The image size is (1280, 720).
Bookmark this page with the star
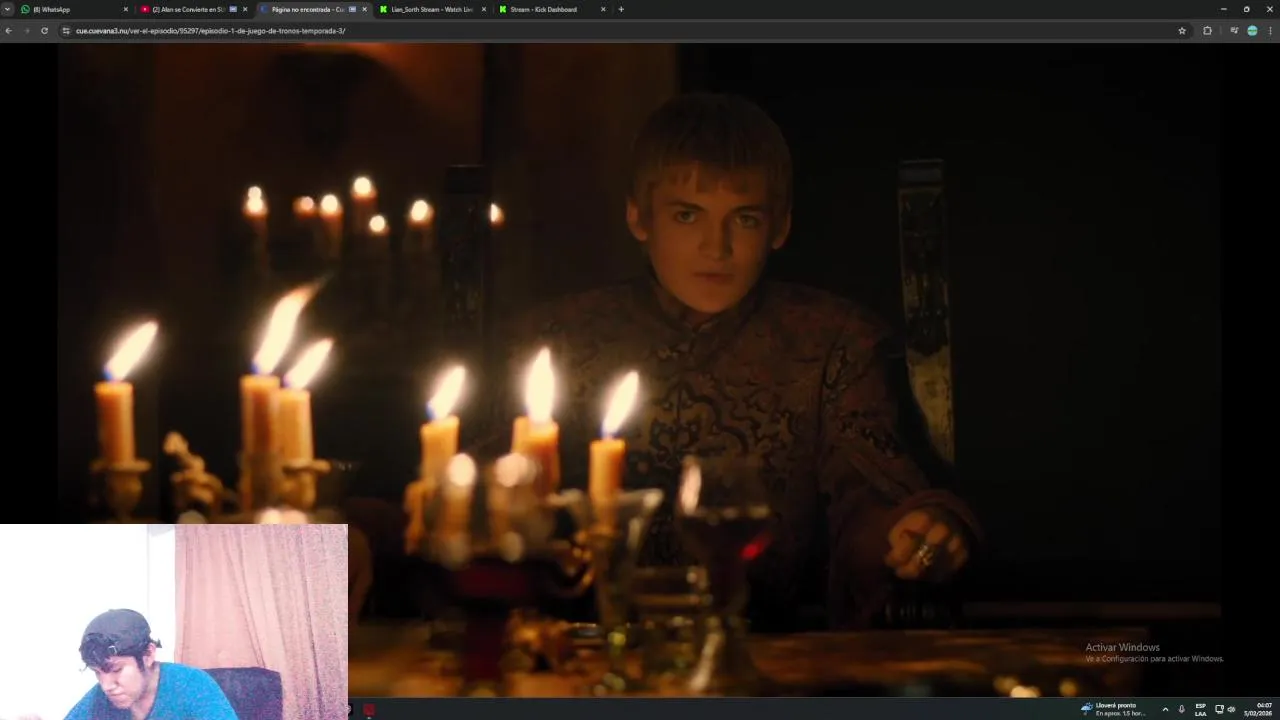click(x=1182, y=31)
